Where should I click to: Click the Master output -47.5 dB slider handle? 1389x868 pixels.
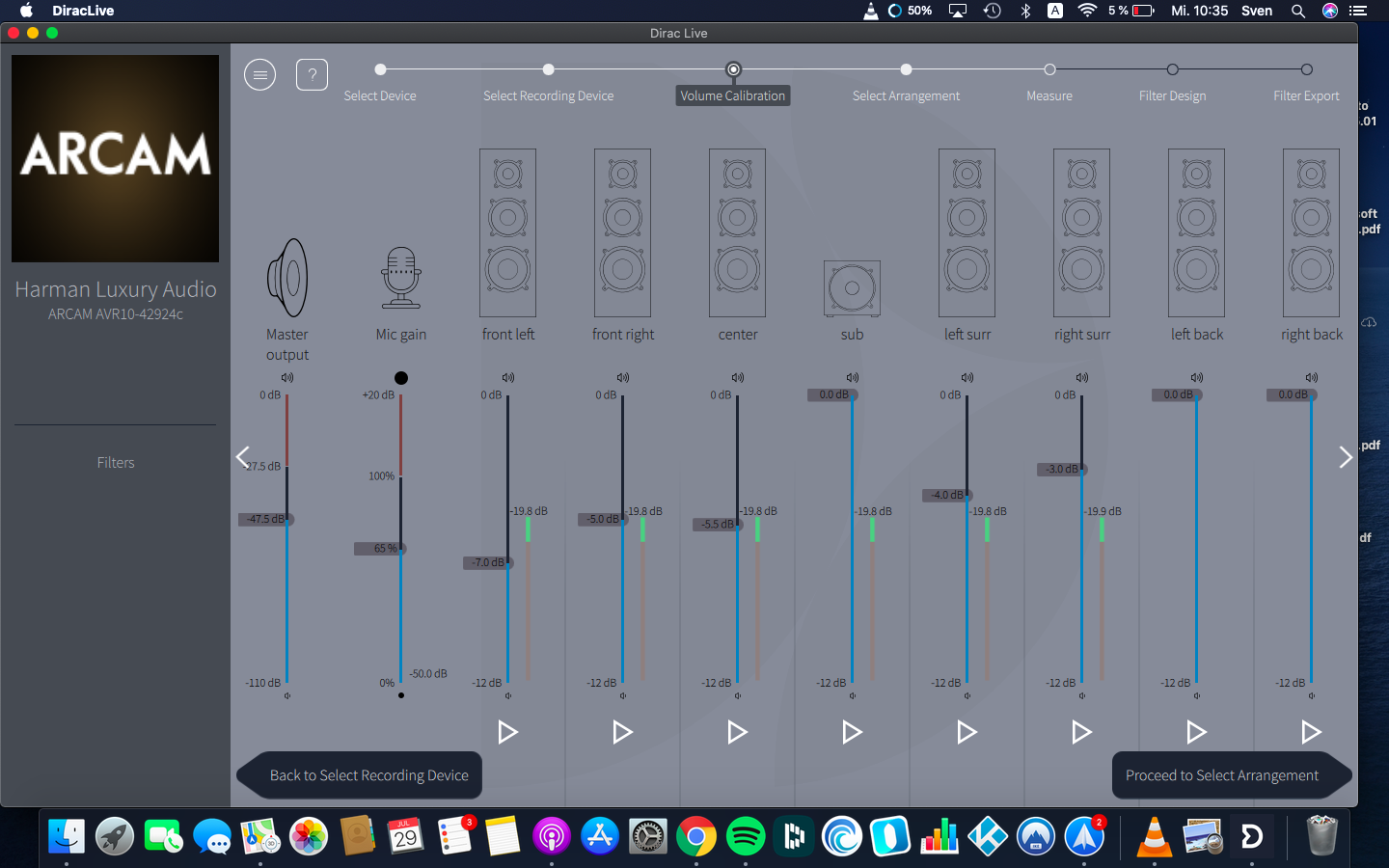(286, 519)
